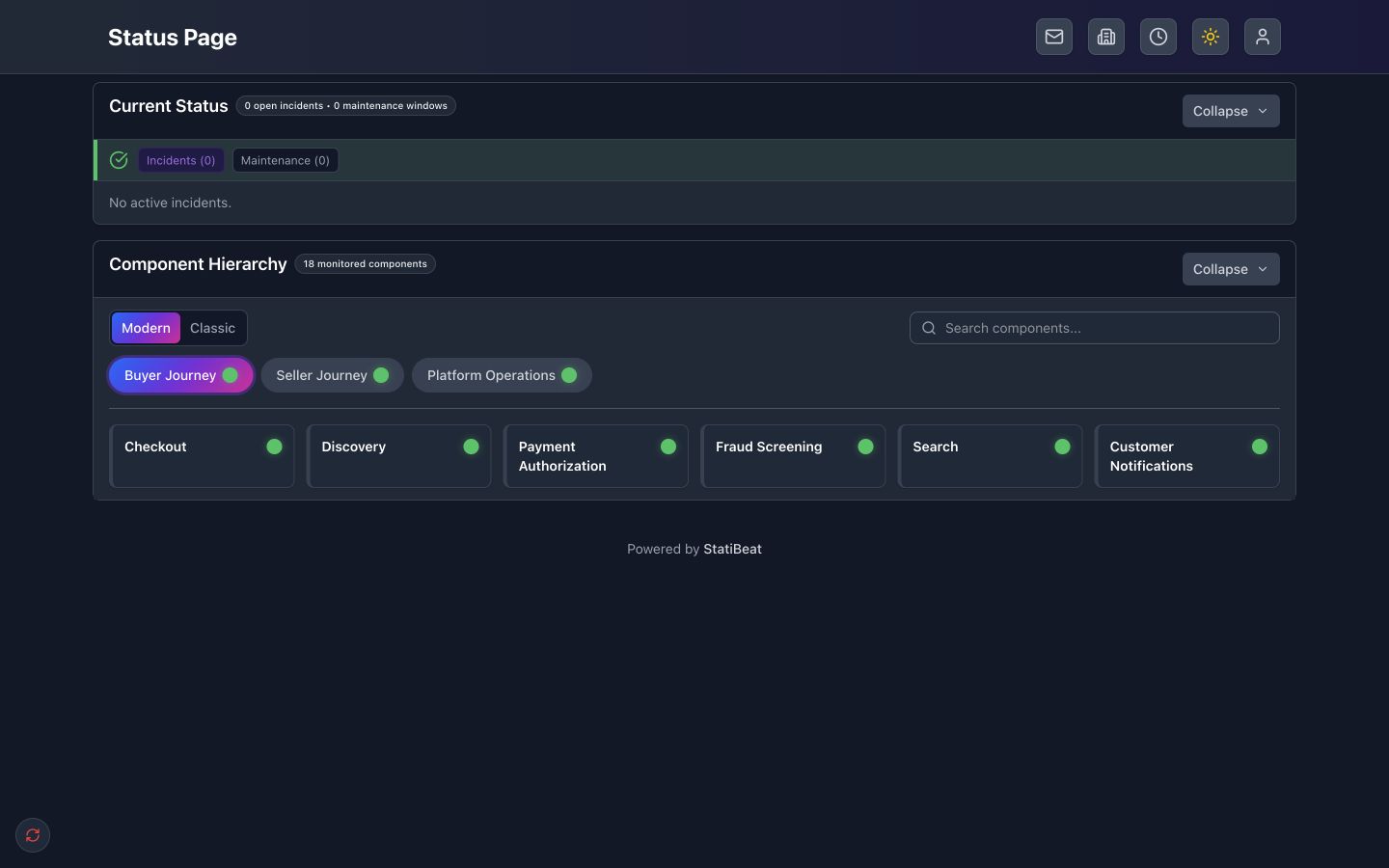1389x868 pixels.
Task: Click the Component Hierarchy heading
Action: tap(198, 264)
